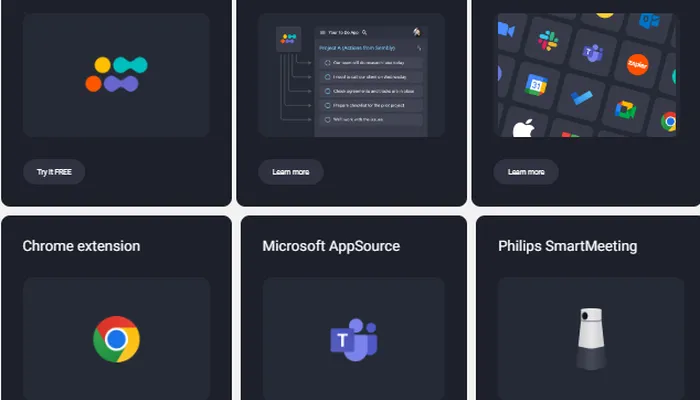Click the colorful dots logo in first card

pos(116,75)
